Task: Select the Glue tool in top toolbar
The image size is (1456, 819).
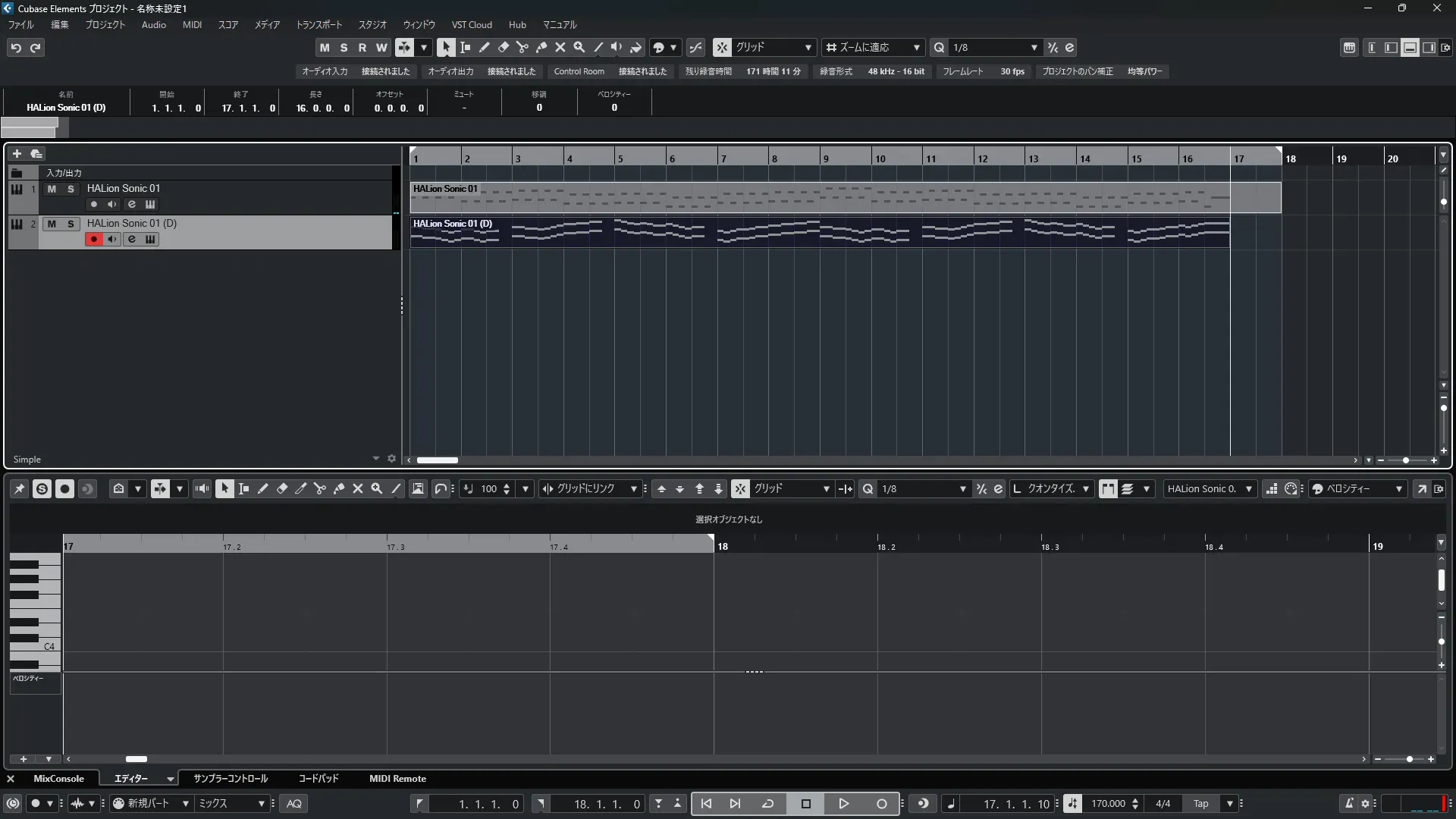Action: pyautogui.click(x=541, y=47)
